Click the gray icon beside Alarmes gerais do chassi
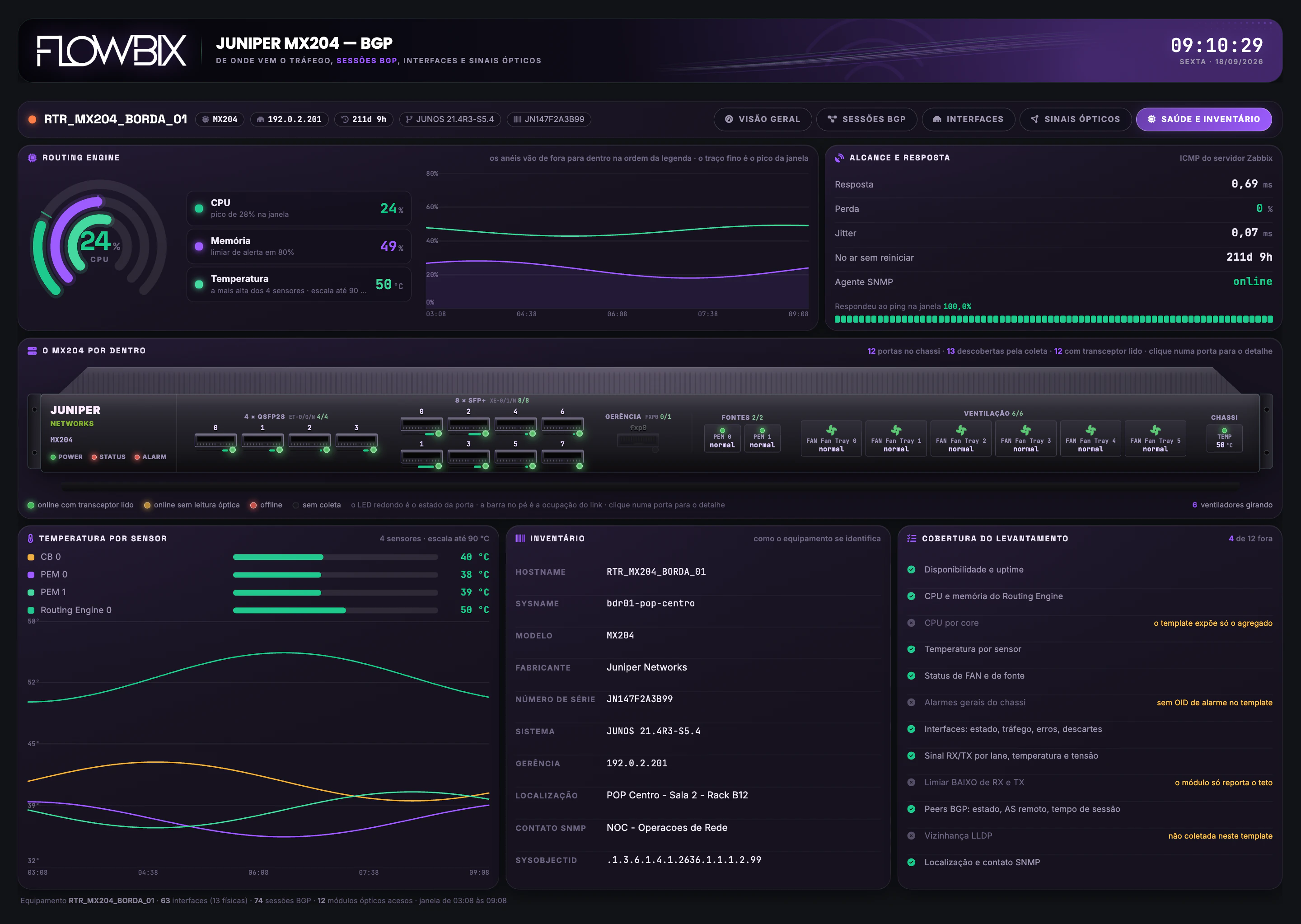This screenshot has width=1301, height=924. 911,703
